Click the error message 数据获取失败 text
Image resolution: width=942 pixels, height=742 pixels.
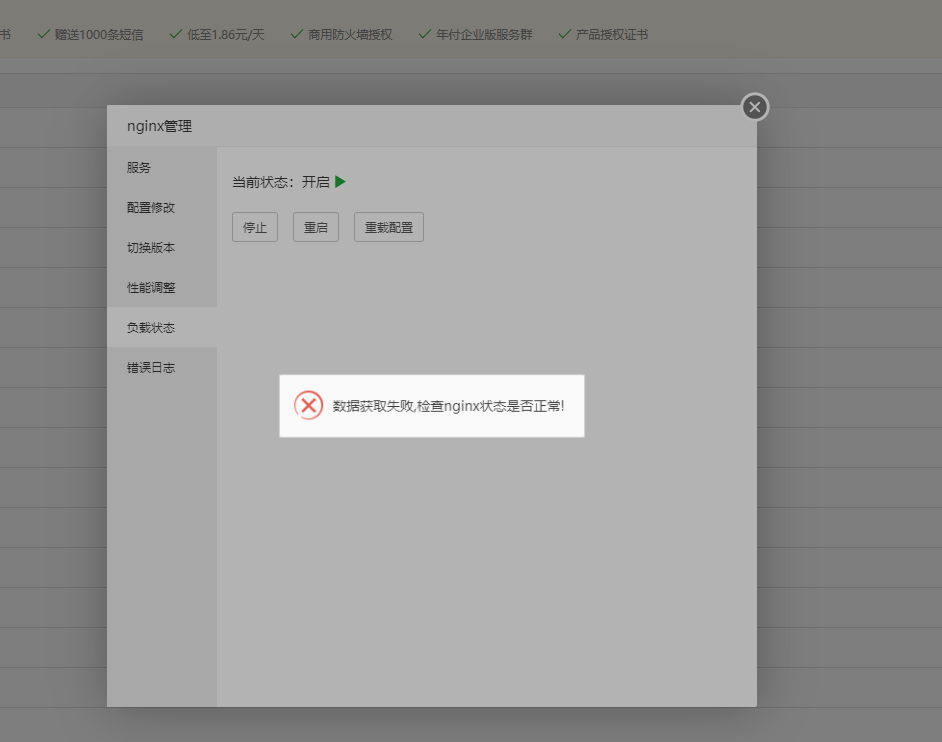click(x=448, y=406)
